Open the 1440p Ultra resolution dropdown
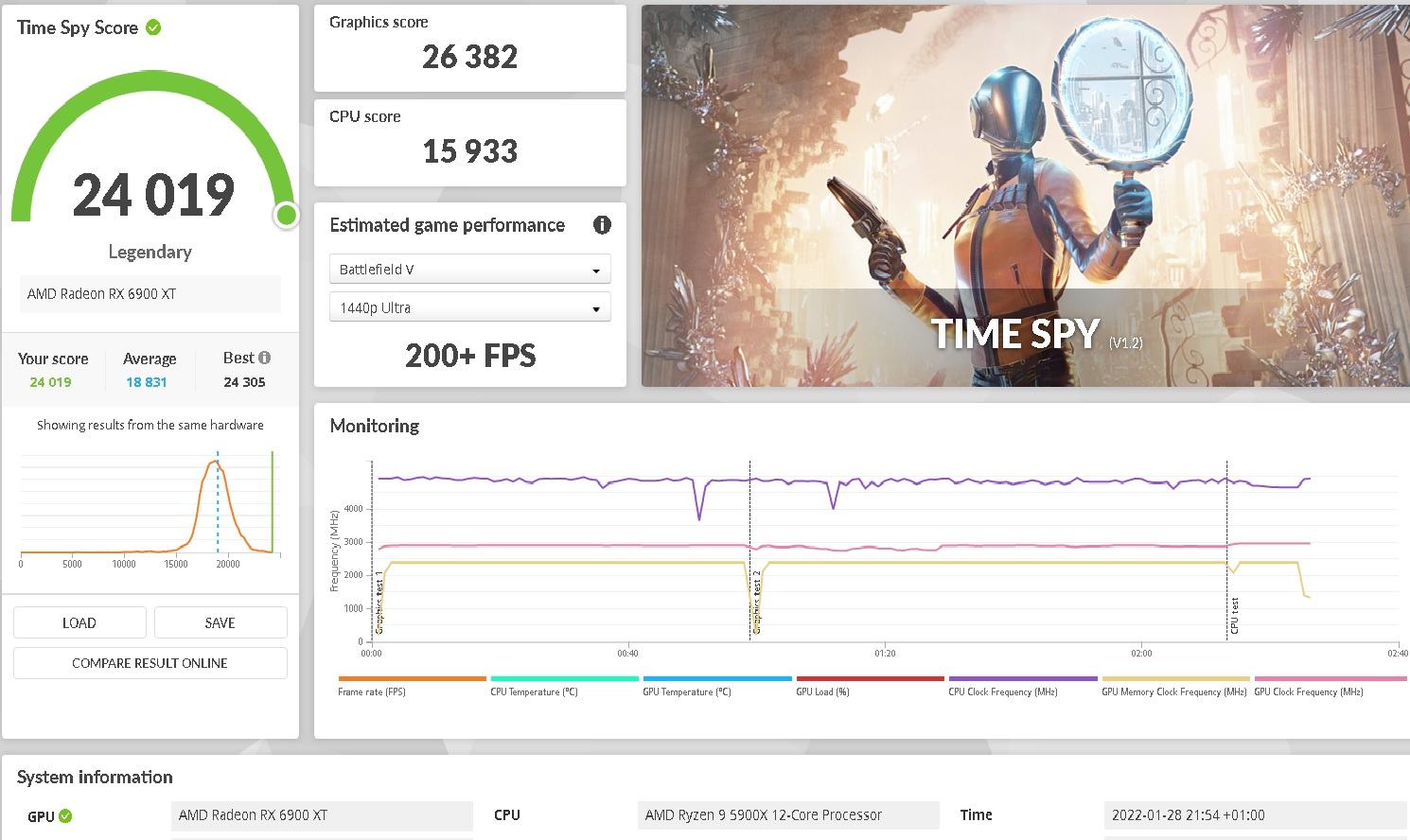 (470, 307)
